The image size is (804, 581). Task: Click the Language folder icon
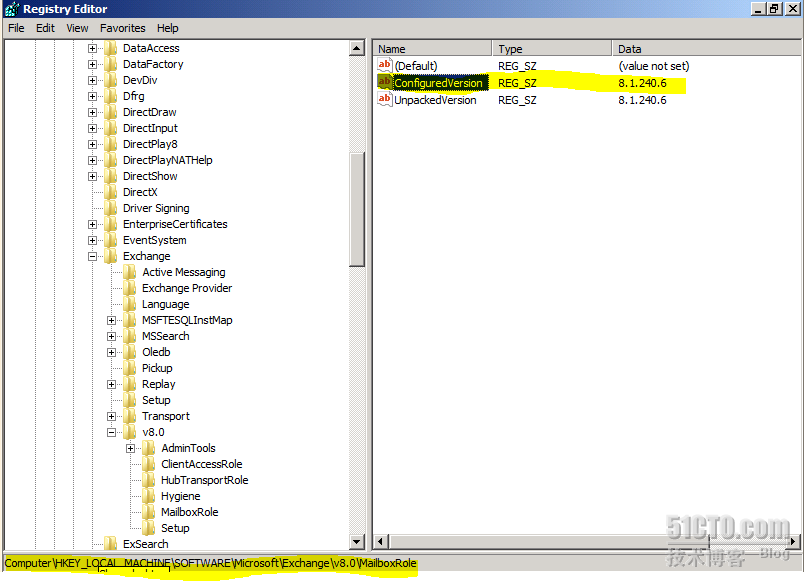[x=130, y=304]
